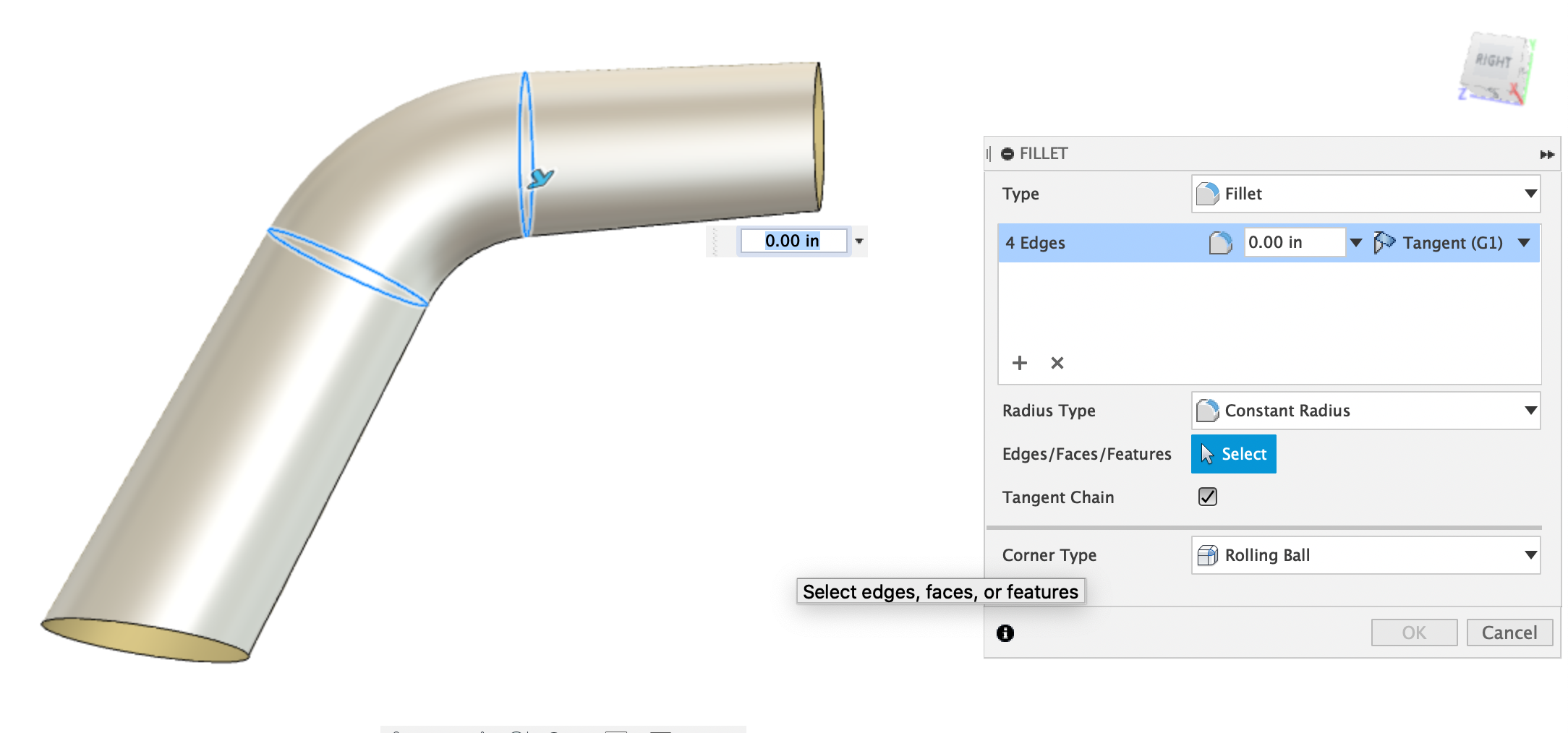This screenshot has width=1568, height=733.
Task: Click the Rolling Ball corner type icon
Action: (x=1207, y=555)
